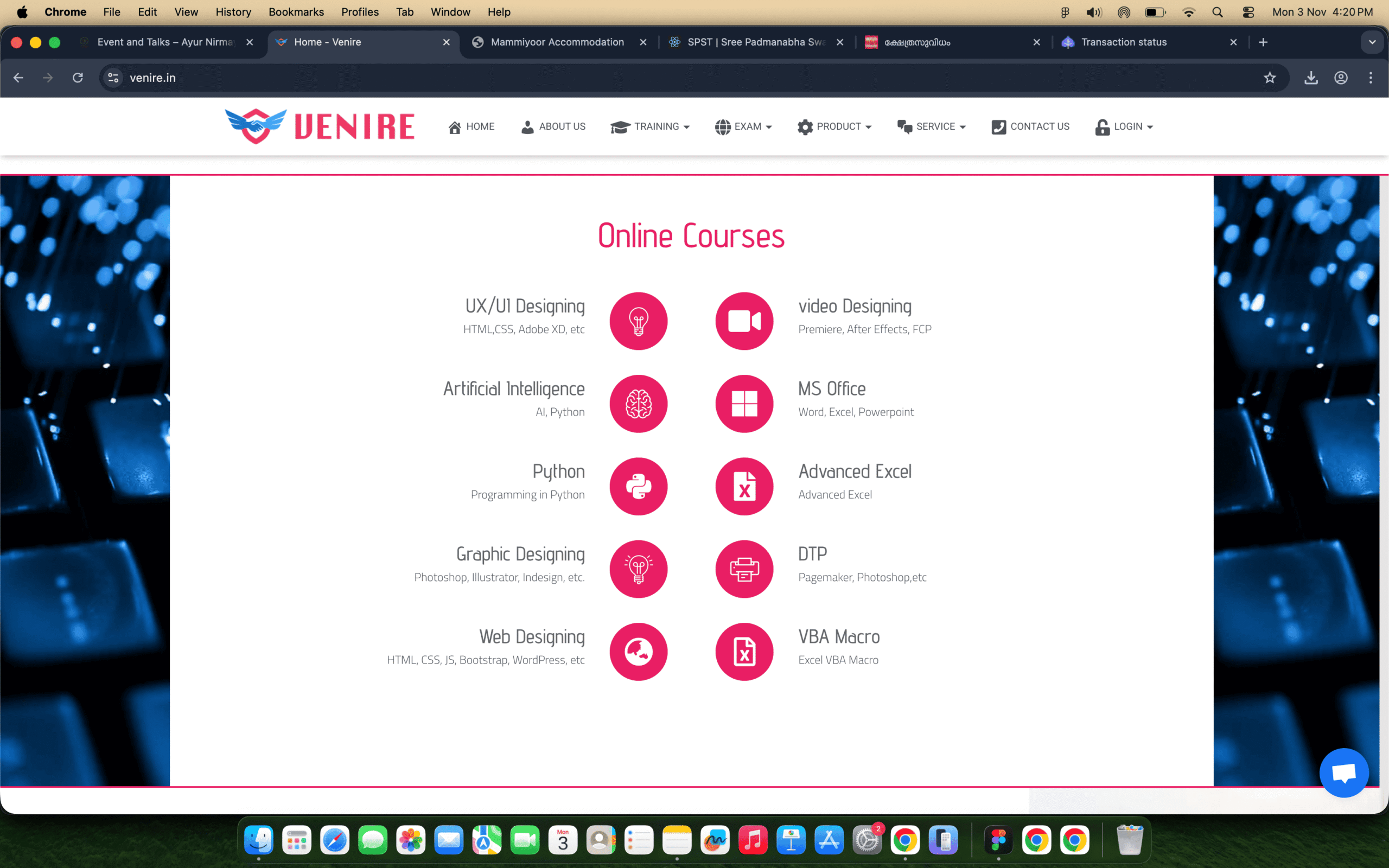The height and width of the screenshot is (868, 1389).
Task: Bookmark this page with the star icon
Action: 1270,78
